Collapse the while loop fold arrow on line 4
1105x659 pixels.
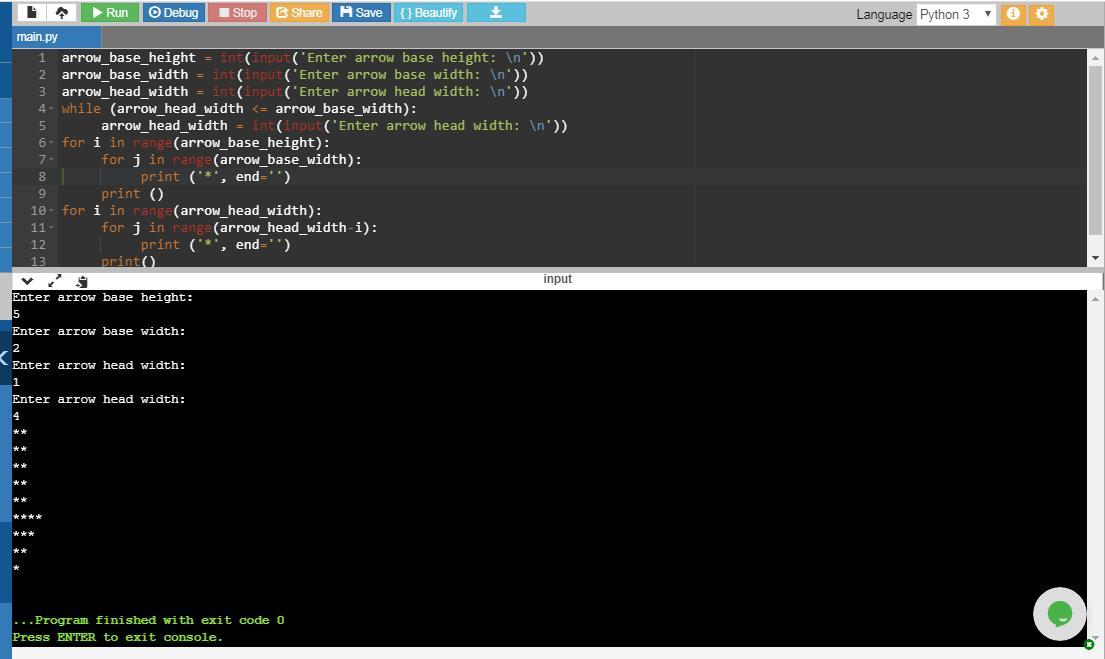[51, 109]
